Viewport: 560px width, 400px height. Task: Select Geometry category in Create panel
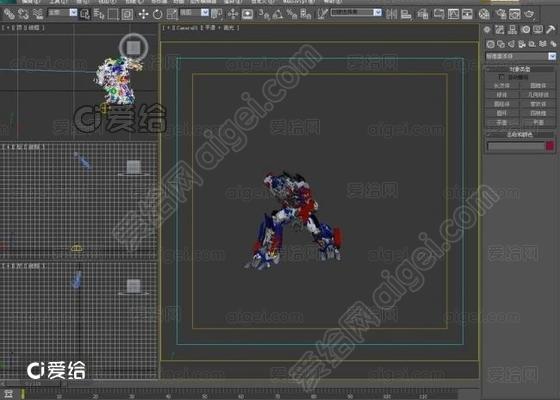pyautogui.click(x=490, y=44)
